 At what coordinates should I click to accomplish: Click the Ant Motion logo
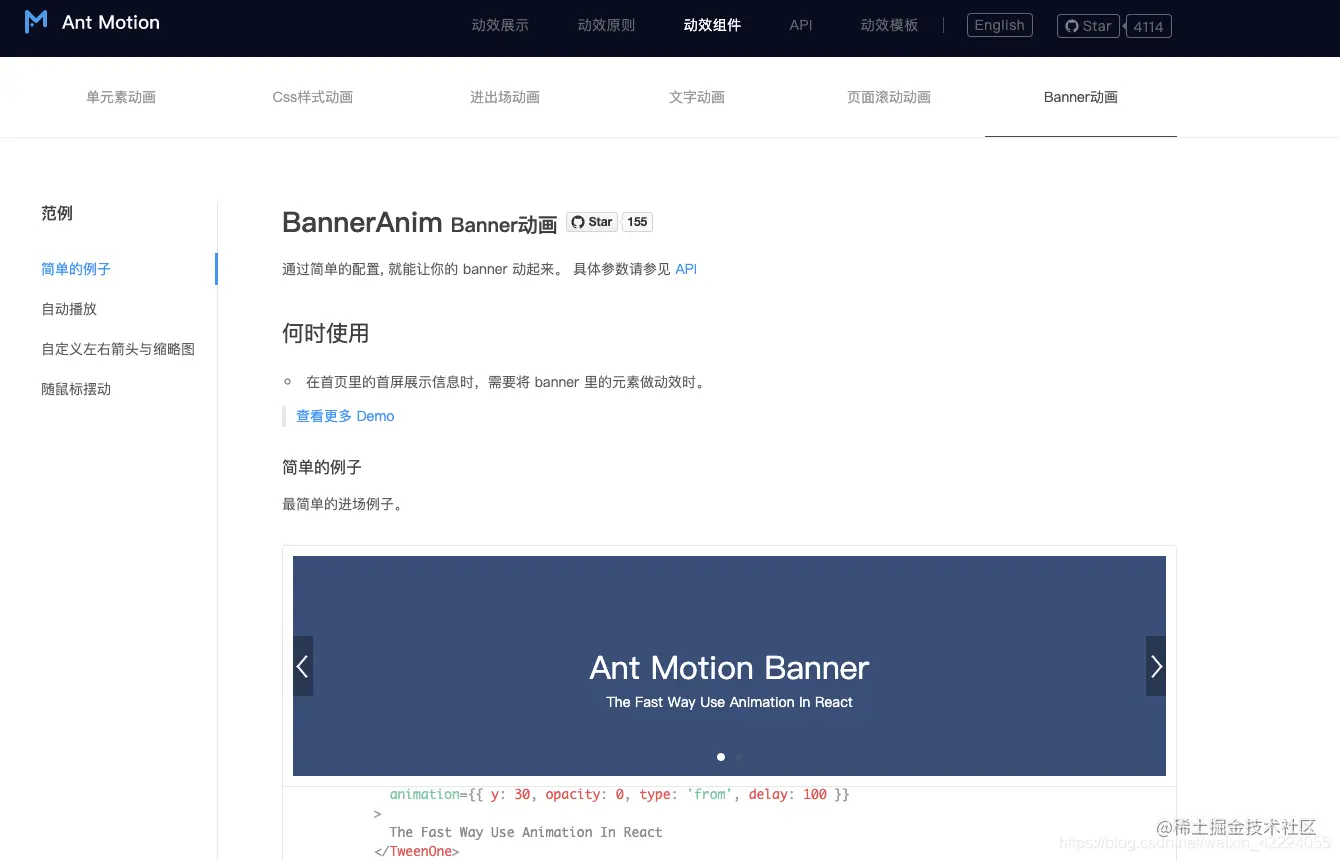92,22
